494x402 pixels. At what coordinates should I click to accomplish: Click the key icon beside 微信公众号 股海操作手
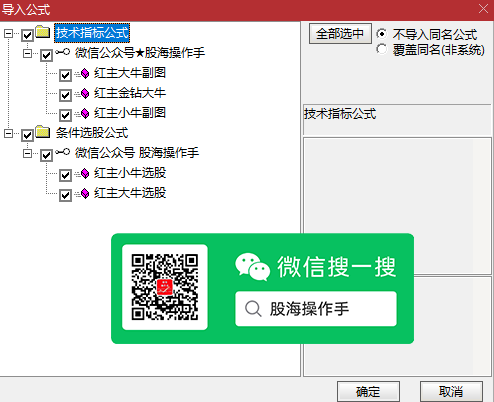(62, 152)
